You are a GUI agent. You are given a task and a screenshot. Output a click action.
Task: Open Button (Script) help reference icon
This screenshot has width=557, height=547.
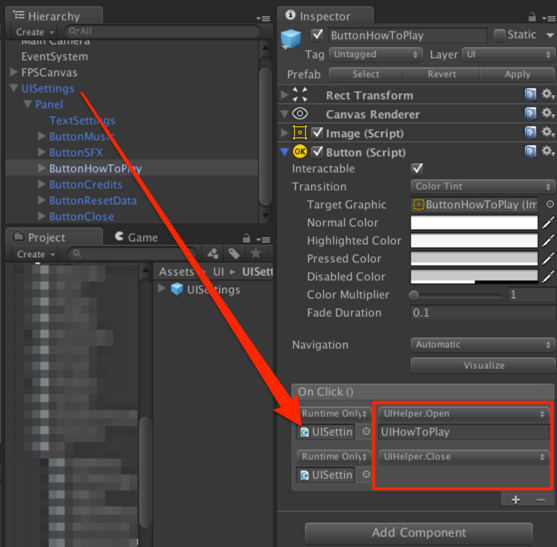(530, 152)
